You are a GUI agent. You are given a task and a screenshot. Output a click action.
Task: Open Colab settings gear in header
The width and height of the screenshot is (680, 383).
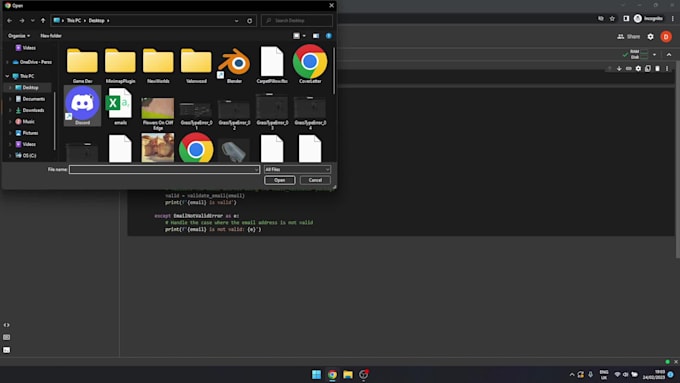pyautogui.click(x=651, y=36)
